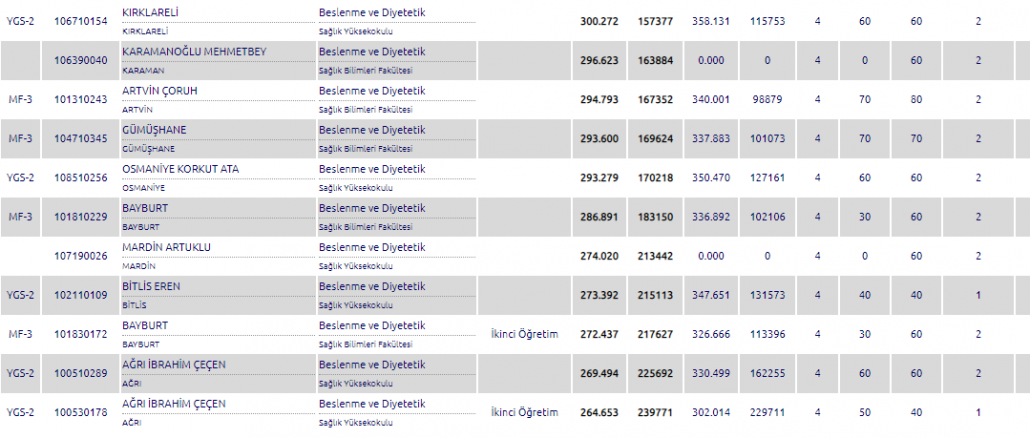This screenshot has height=438, width=1030.
Task: Select the GÜMÜŞHANE university name
Action: (153, 130)
